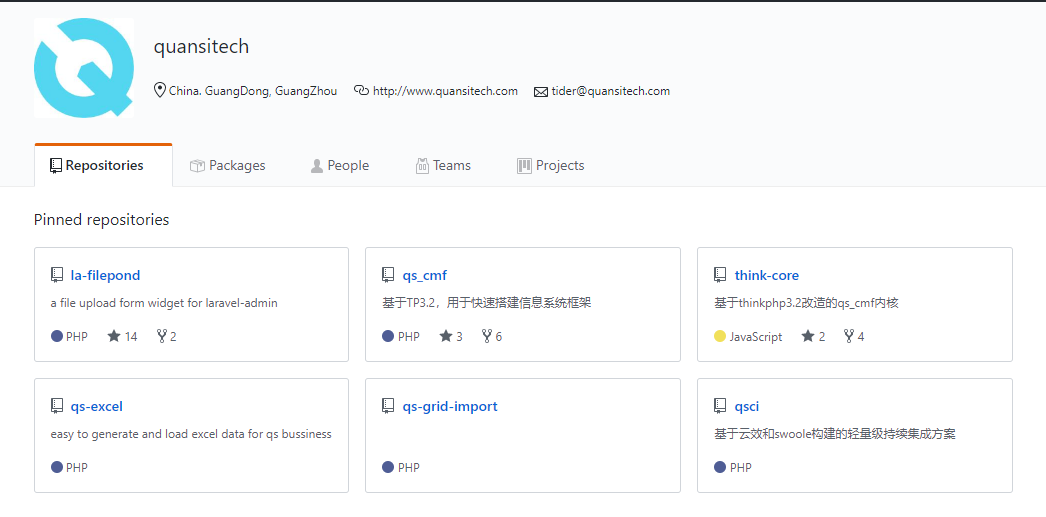This screenshot has width=1046, height=517.
Task: Open the la-filepond repository
Action: [105, 275]
